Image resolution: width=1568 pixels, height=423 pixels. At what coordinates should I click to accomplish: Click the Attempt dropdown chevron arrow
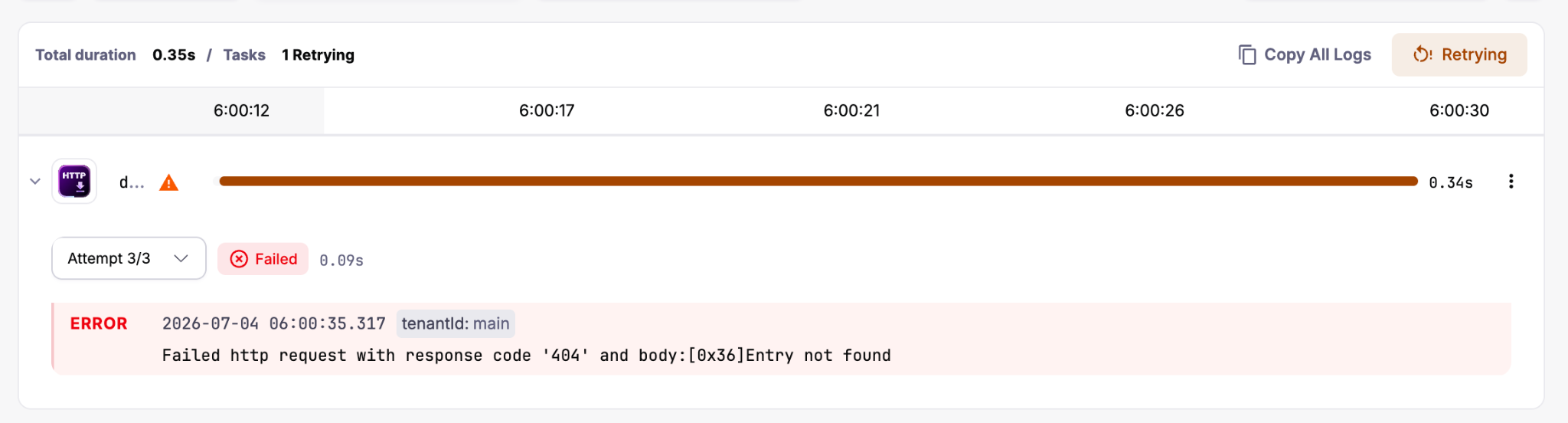point(181,258)
